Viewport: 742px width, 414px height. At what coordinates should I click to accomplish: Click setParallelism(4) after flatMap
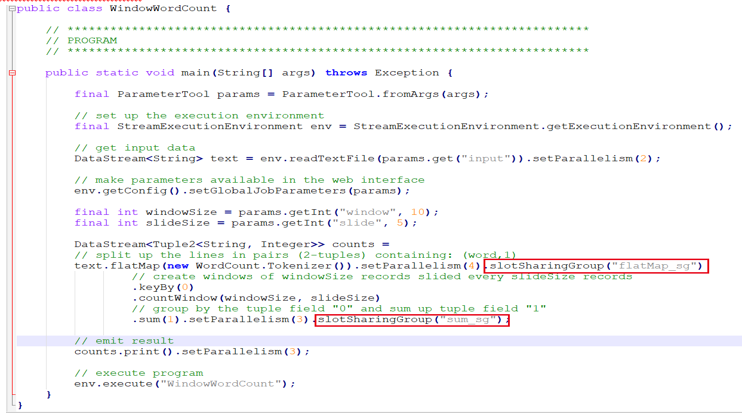[x=421, y=266]
